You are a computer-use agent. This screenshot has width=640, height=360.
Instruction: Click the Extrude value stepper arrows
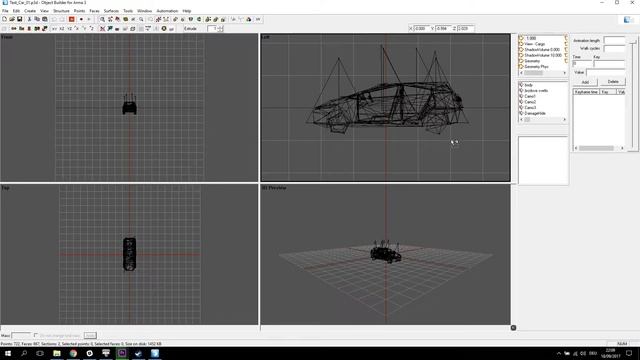coord(221,29)
